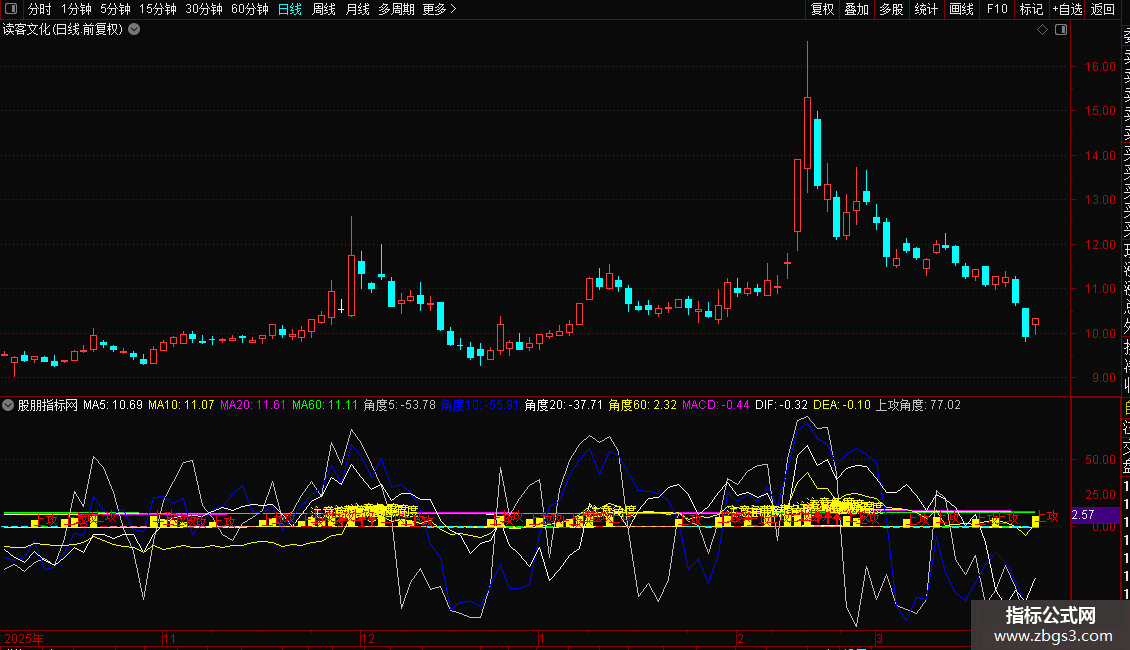The height and width of the screenshot is (650, 1130).
Task: Toggle the left sidebar panel icon
Action: point(12,9)
